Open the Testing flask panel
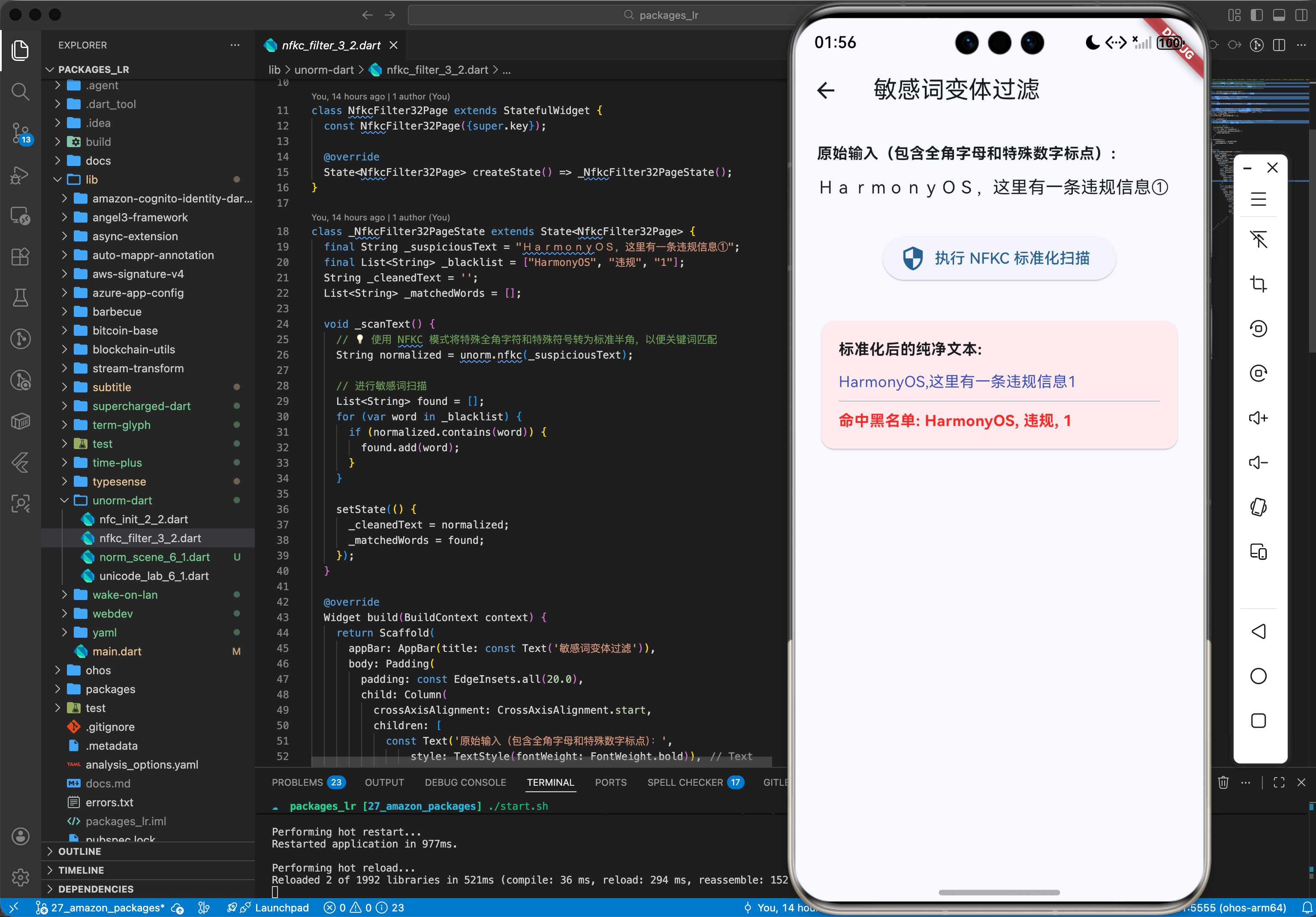Viewport: 1316px width, 917px height. point(21,298)
